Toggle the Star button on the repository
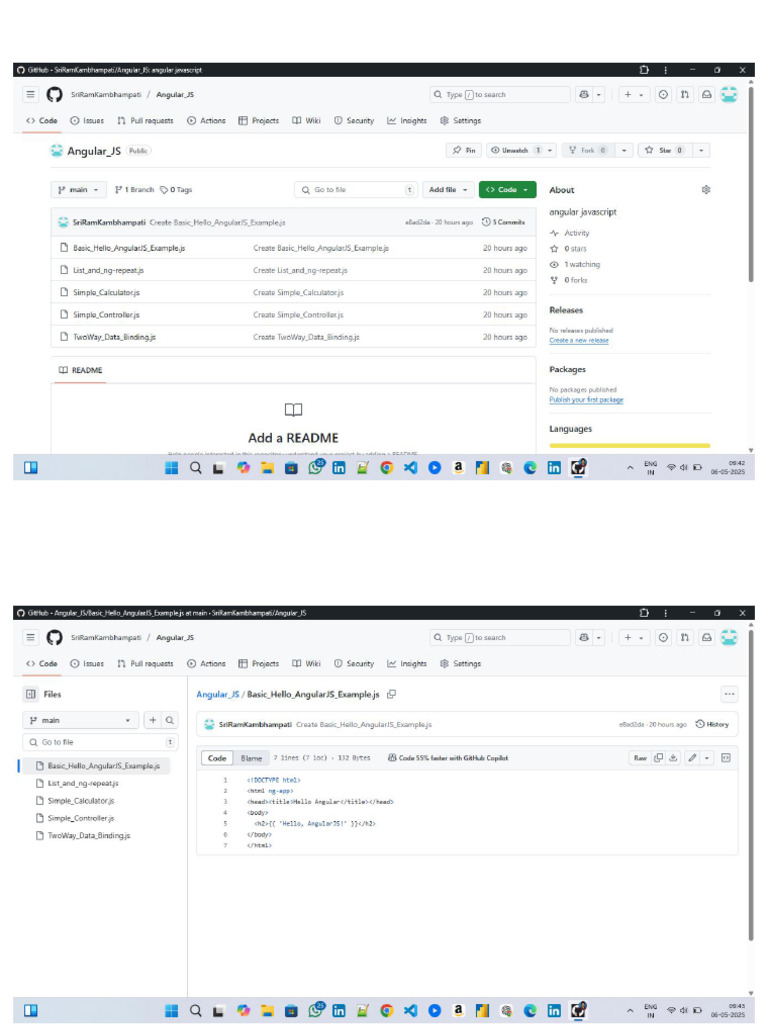The height and width of the screenshot is (1024, 768). pos(664,150)
